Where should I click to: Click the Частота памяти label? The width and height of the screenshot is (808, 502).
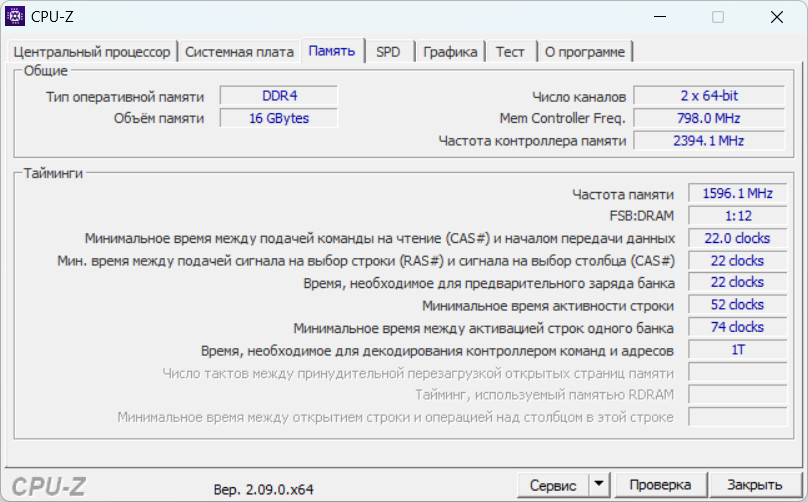tap(622, 194)
